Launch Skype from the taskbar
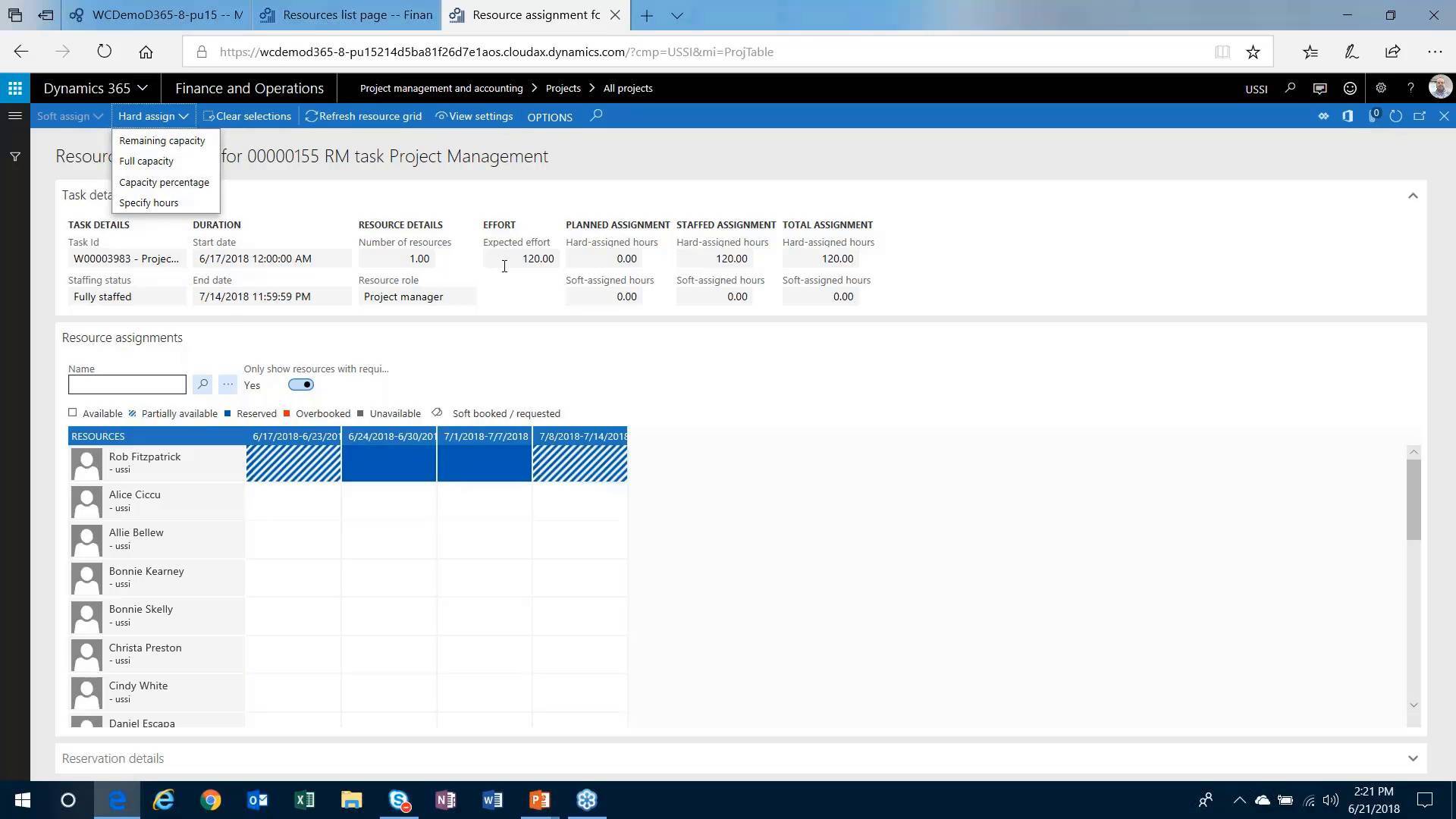1456x819 pixels. coord(399,800)
